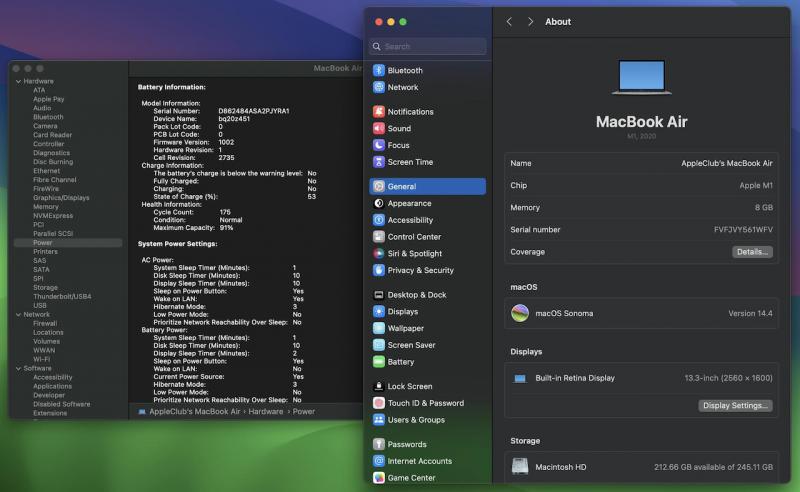Click the Network globe icon

379,87
